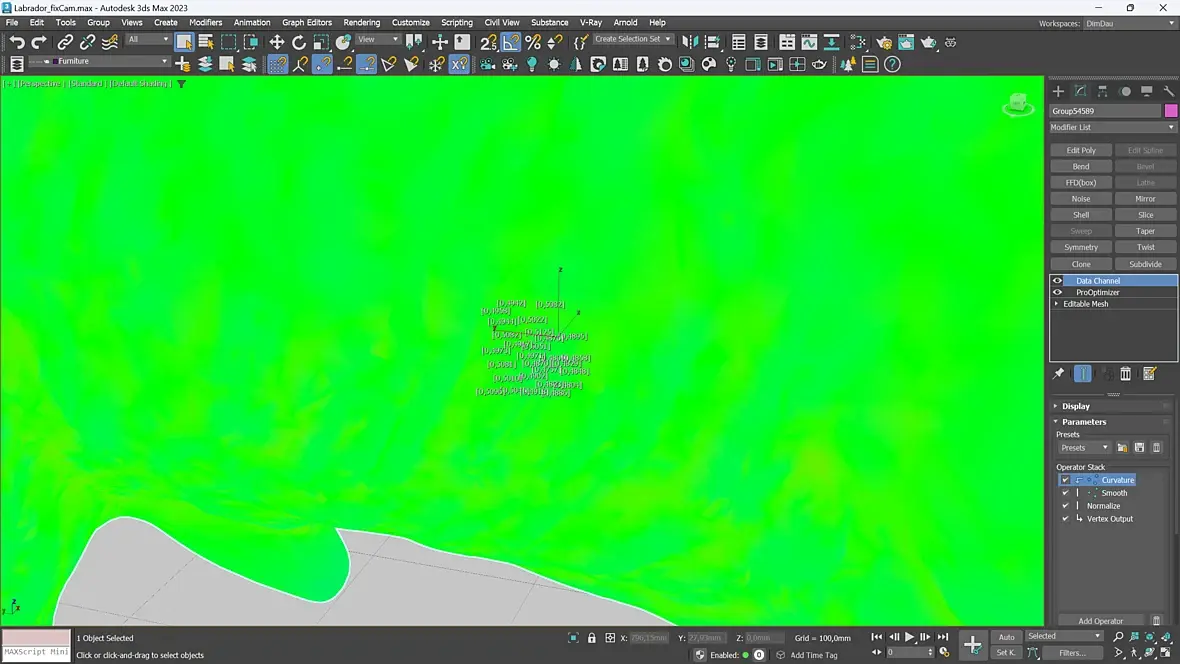Click the Symmetry modifier button
1180x664 pixels.
[1081, 248]
